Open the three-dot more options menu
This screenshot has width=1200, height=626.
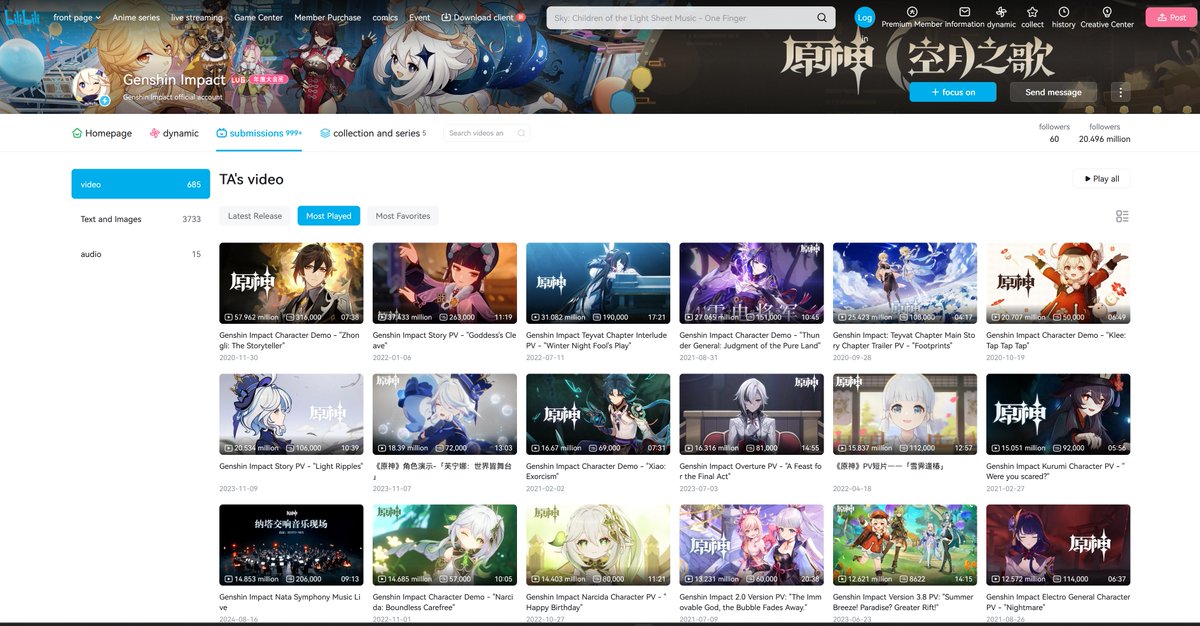[x=1120, y=92]
